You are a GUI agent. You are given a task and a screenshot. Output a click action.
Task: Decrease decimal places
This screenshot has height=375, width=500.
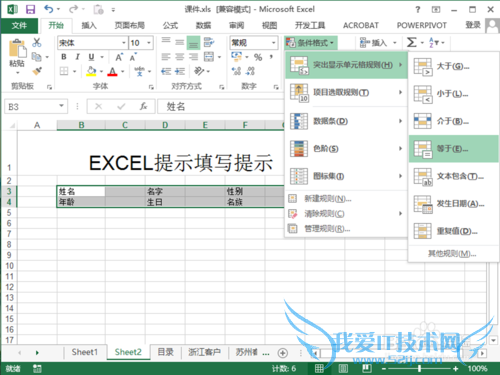[250, 71]
